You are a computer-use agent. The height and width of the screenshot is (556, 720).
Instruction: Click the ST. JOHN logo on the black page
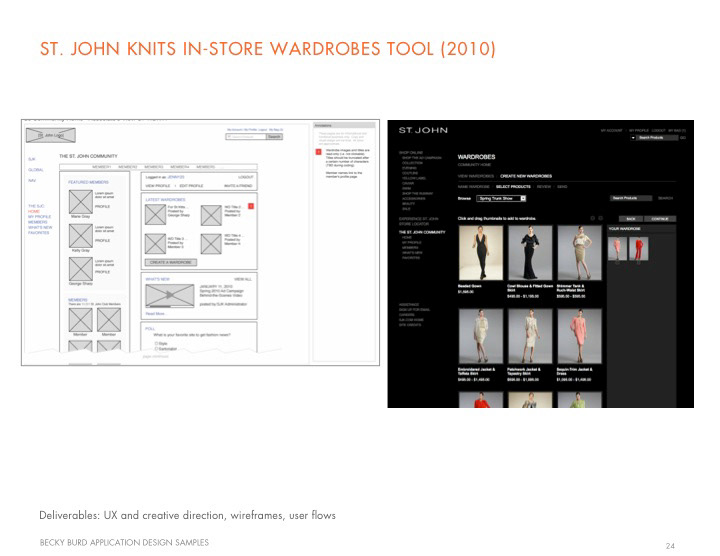coord(423,130)
